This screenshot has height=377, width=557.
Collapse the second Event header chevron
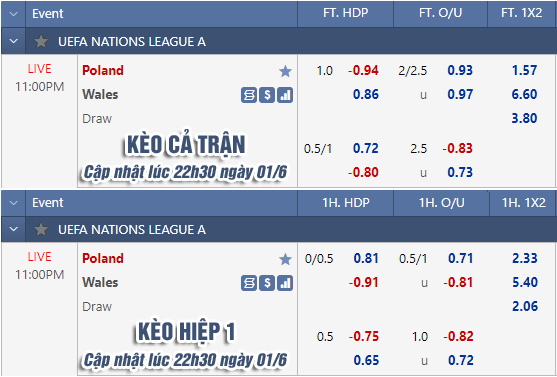[13, 203]
